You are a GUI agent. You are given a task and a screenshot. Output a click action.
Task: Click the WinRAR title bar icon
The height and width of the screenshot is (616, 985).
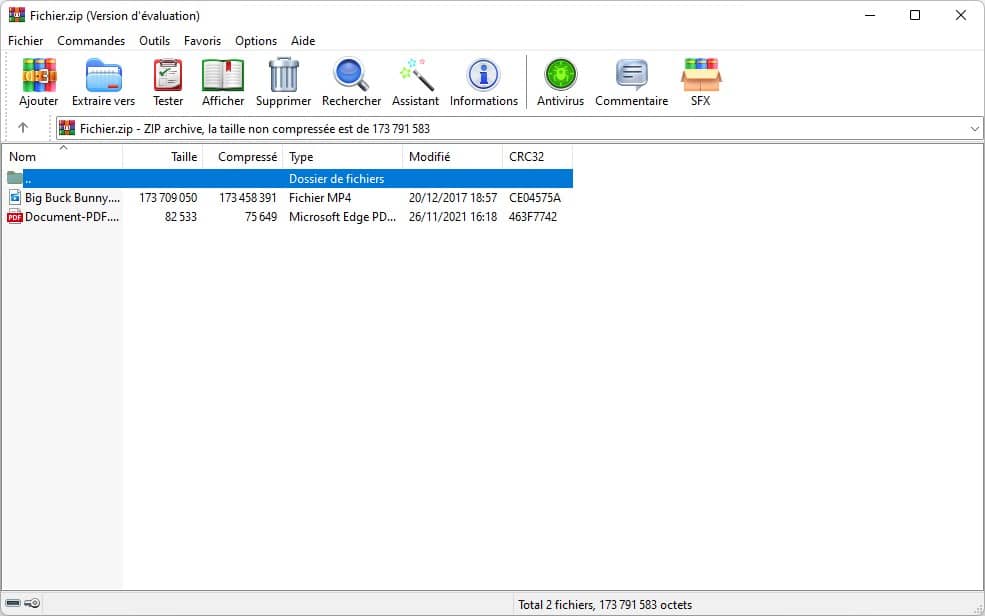(16, 15)
